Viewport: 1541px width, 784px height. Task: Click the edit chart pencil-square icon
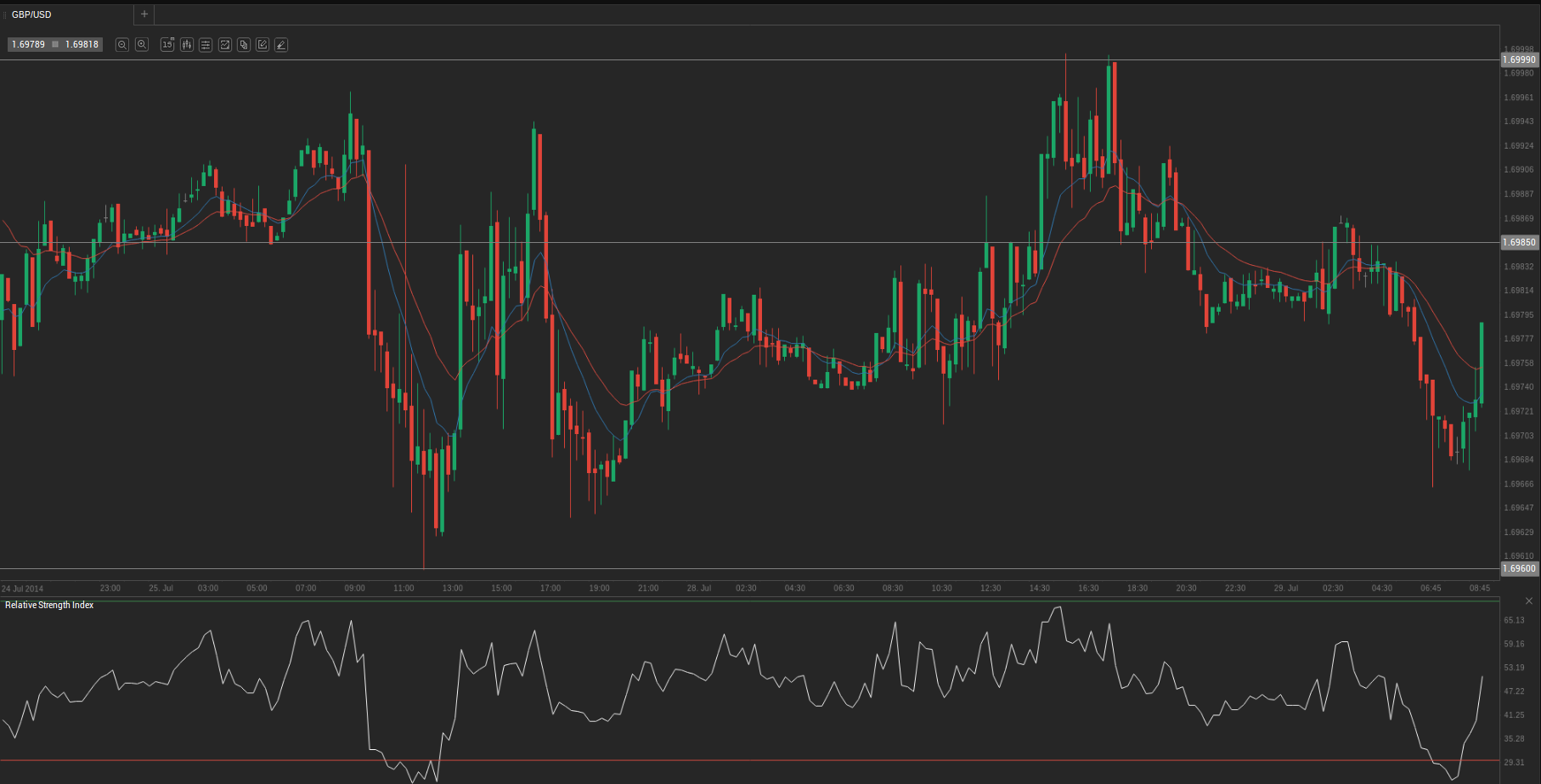click(262, 44)
